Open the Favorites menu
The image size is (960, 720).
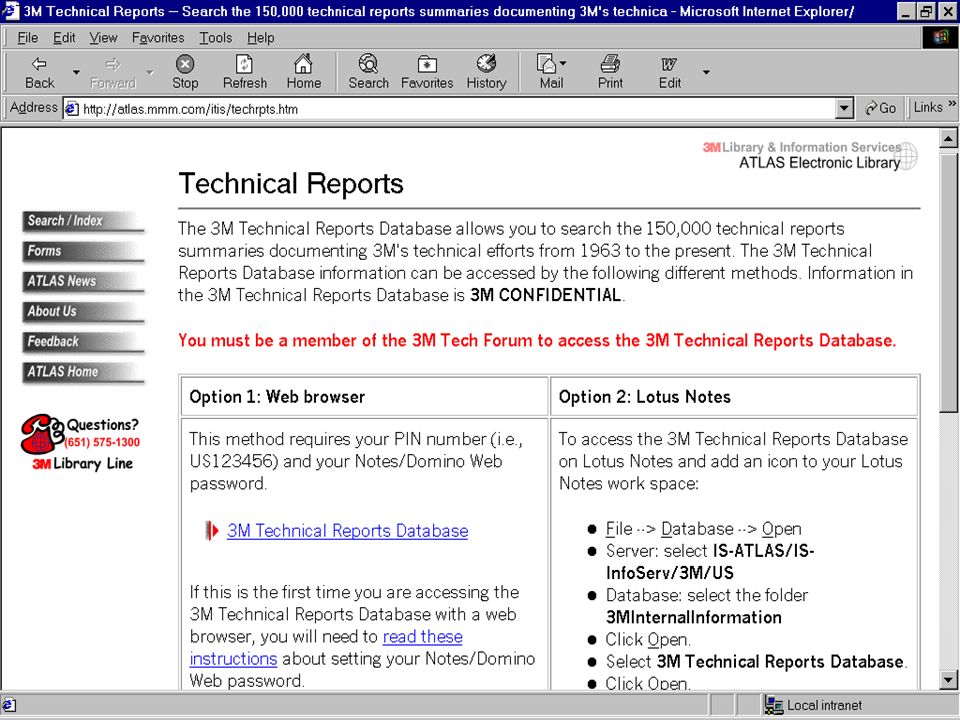(x=158, y=38)
